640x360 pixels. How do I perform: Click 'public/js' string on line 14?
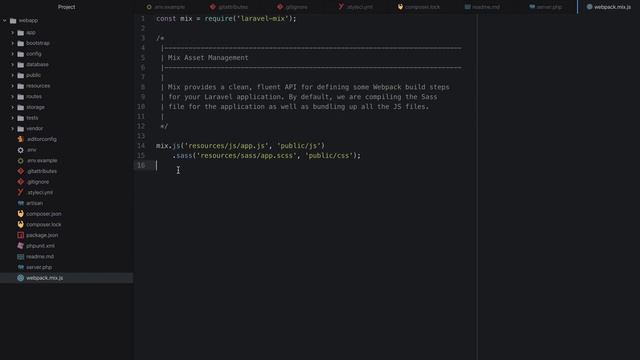[x=299, y=146]
